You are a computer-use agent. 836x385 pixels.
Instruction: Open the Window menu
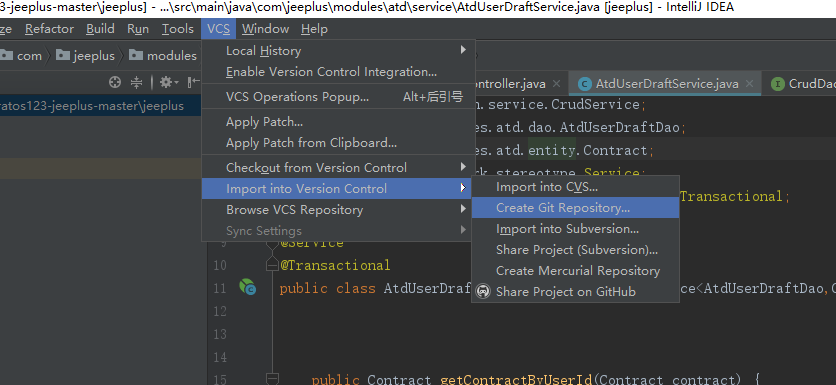[265, 29]
